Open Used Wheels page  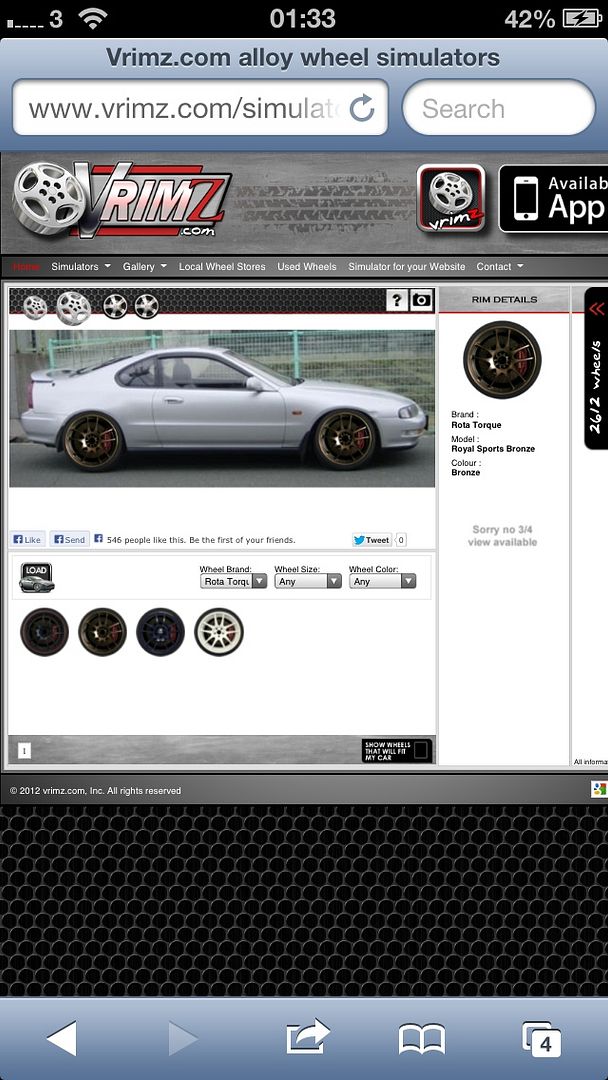[306, 267]
